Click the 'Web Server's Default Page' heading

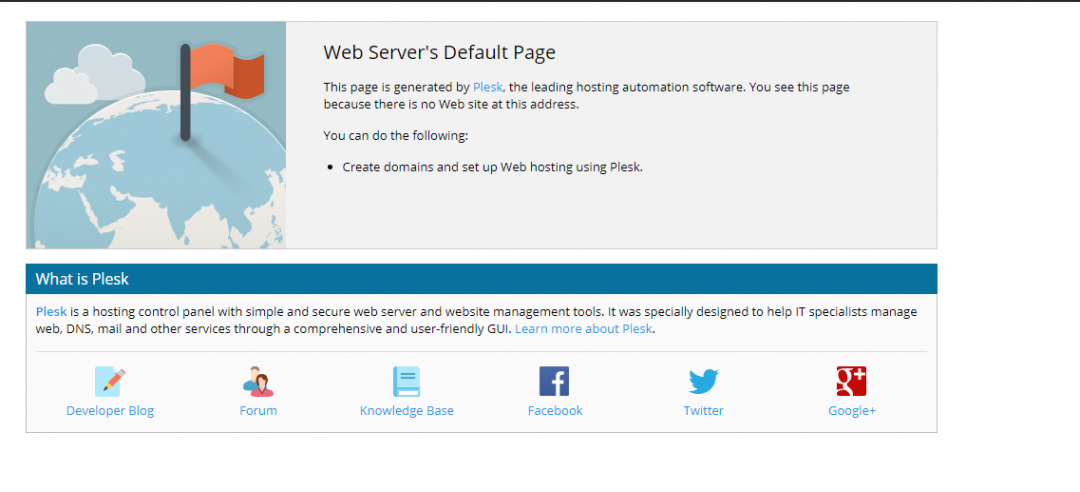[x=439, y=53]
